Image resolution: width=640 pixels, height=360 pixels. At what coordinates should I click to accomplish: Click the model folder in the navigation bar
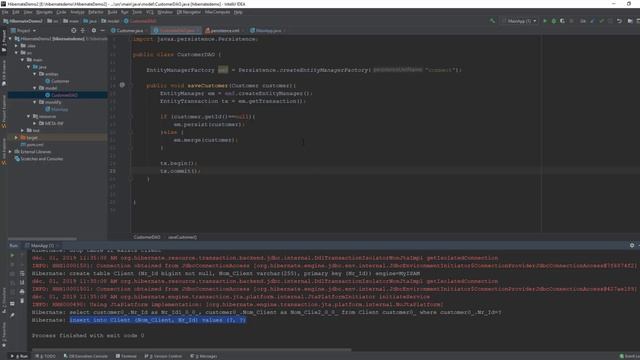pos(110,21)
